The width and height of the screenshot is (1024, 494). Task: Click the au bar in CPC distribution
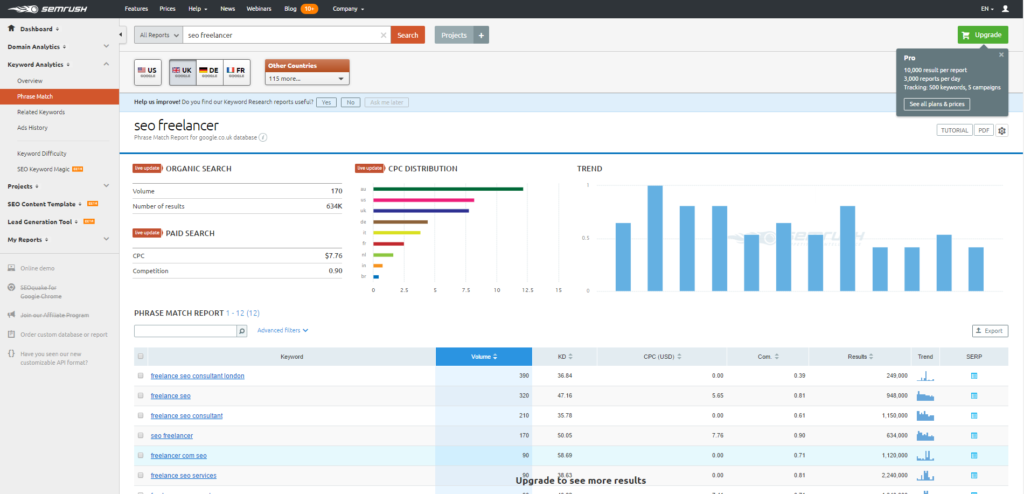[448, 189]
